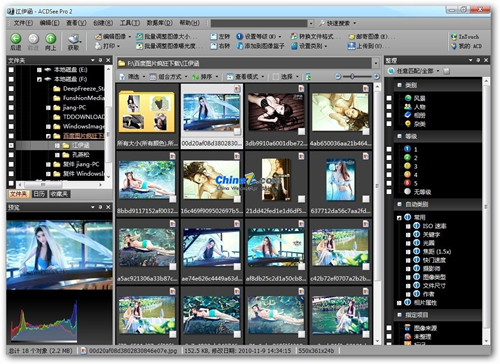Click the Print icon in toolbar
The image size is (500, 364).
point(98,46)
